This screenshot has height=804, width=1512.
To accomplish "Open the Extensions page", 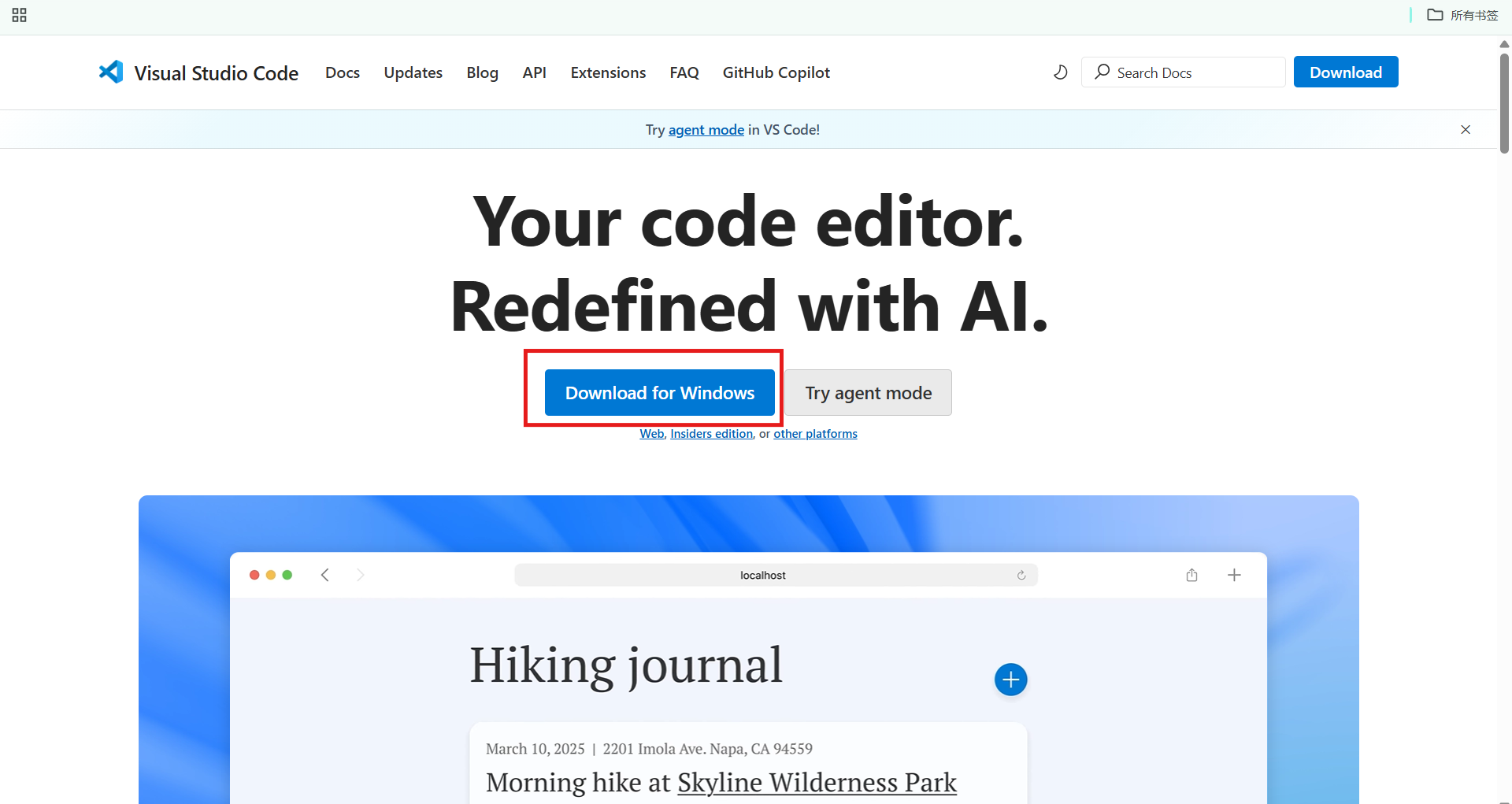I will click(x=608, y=72).
